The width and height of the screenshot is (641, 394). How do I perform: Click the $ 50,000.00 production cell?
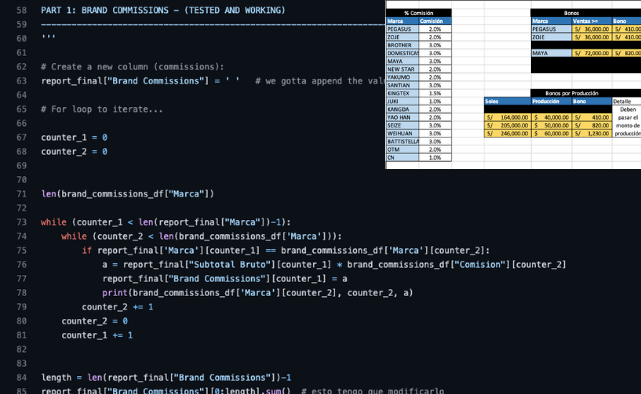click(x=551, y=125)
